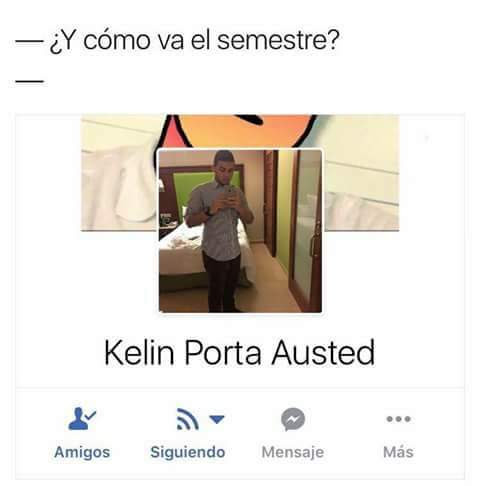480x486 pixels.
Task: Tap the Siguiendo feed signal icon
Action: (x=188, y=419)
